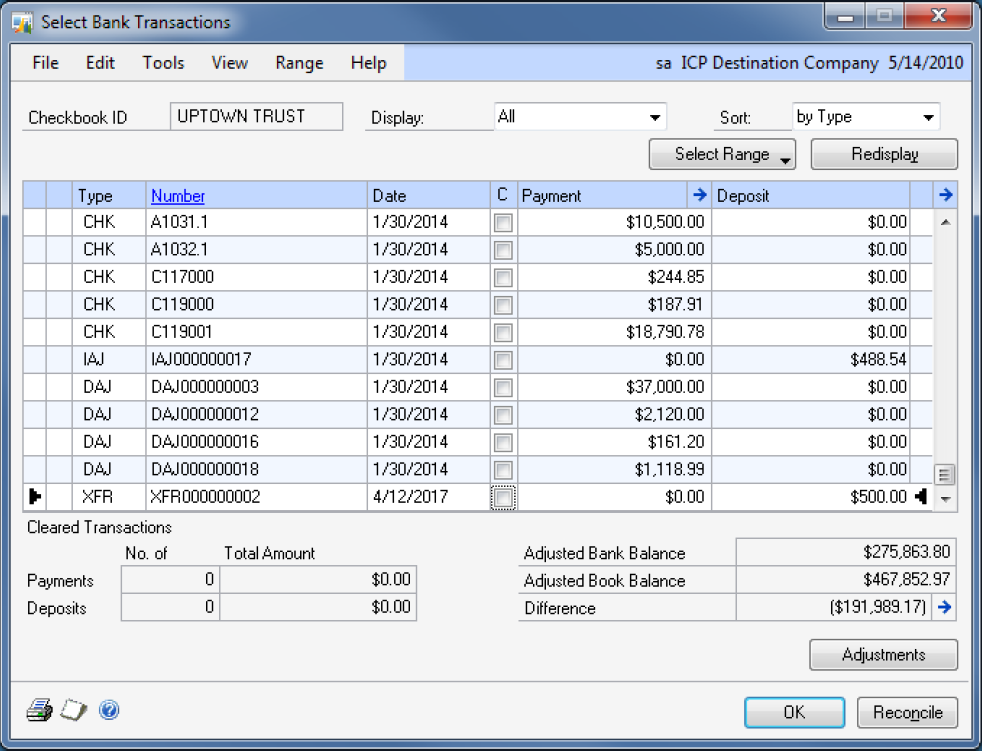Click blue arrow beside the Difference amount
This screenshot has width=982, height=752.
[945, 607]
